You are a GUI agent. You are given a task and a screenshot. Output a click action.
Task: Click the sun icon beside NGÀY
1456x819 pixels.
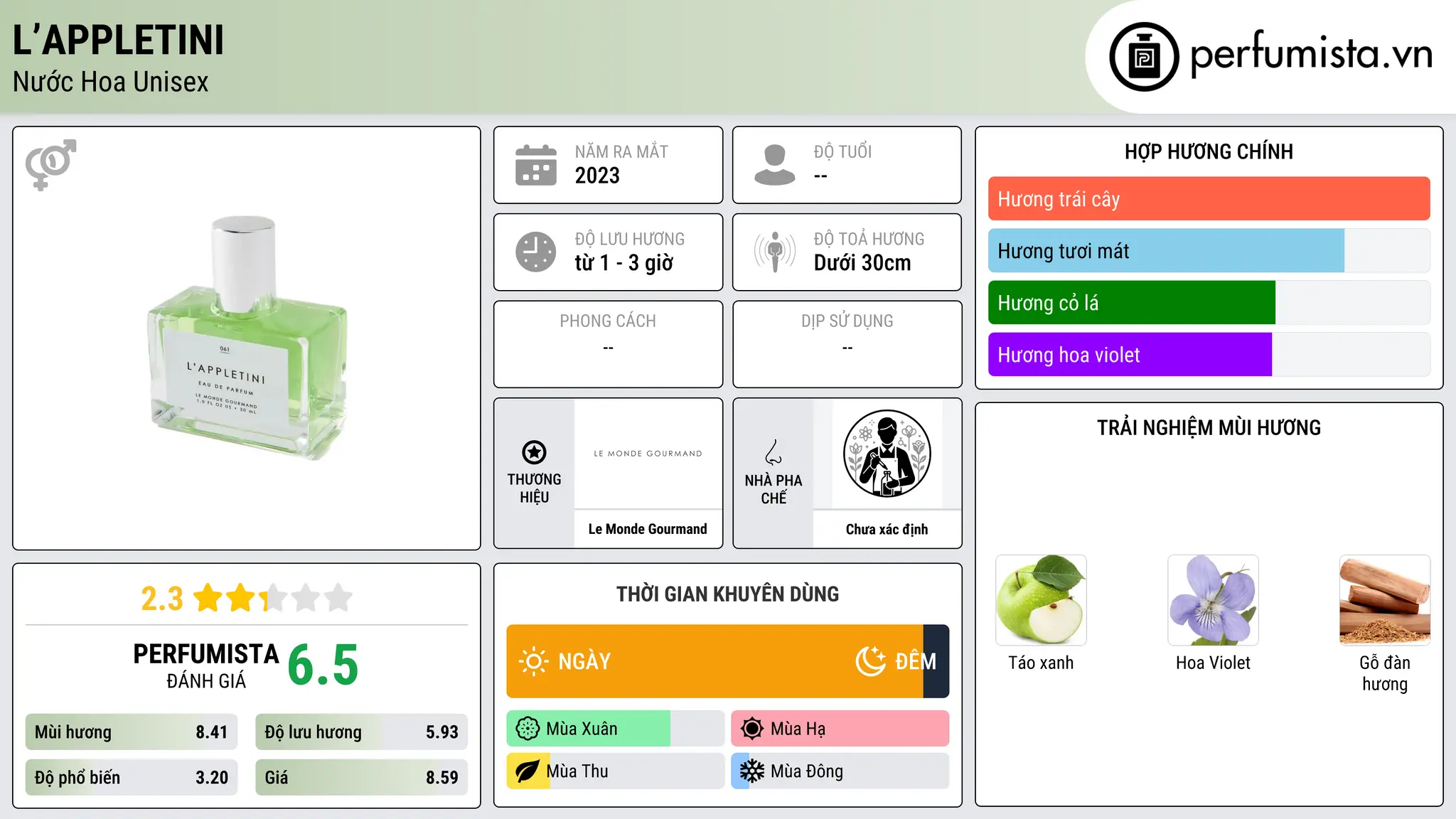tap(533, 661)
